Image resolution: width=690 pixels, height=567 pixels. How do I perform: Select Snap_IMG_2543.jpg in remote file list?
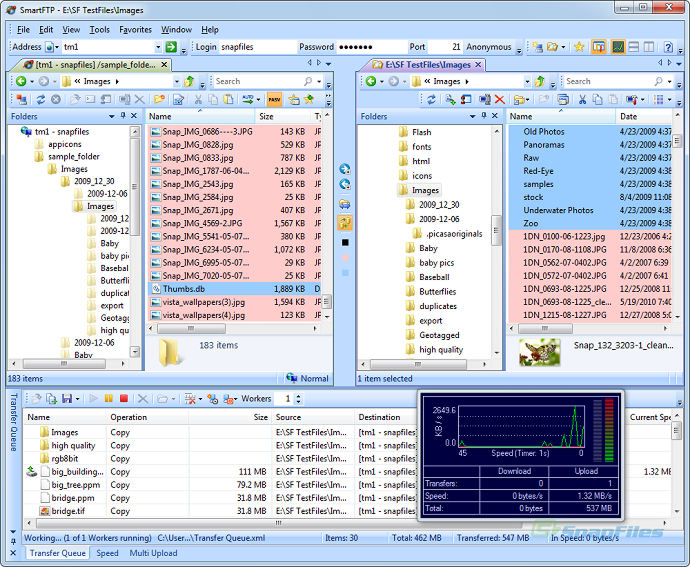pyautogui.click(x=235, y=184)
